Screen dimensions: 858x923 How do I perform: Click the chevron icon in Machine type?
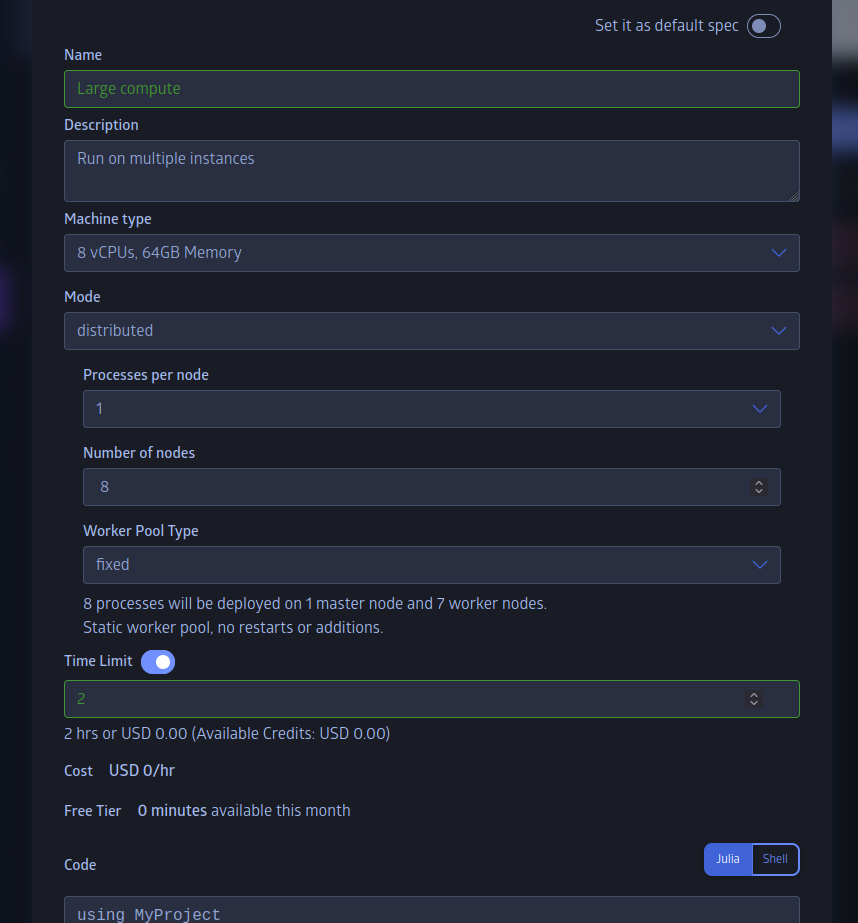pyautogui.click(x=779, y=253)
